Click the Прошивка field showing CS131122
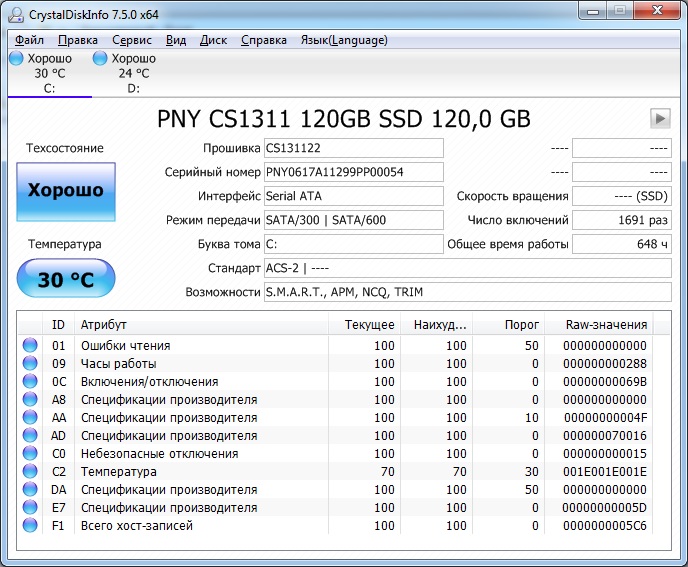688x567 pixels. coord(354,148)
